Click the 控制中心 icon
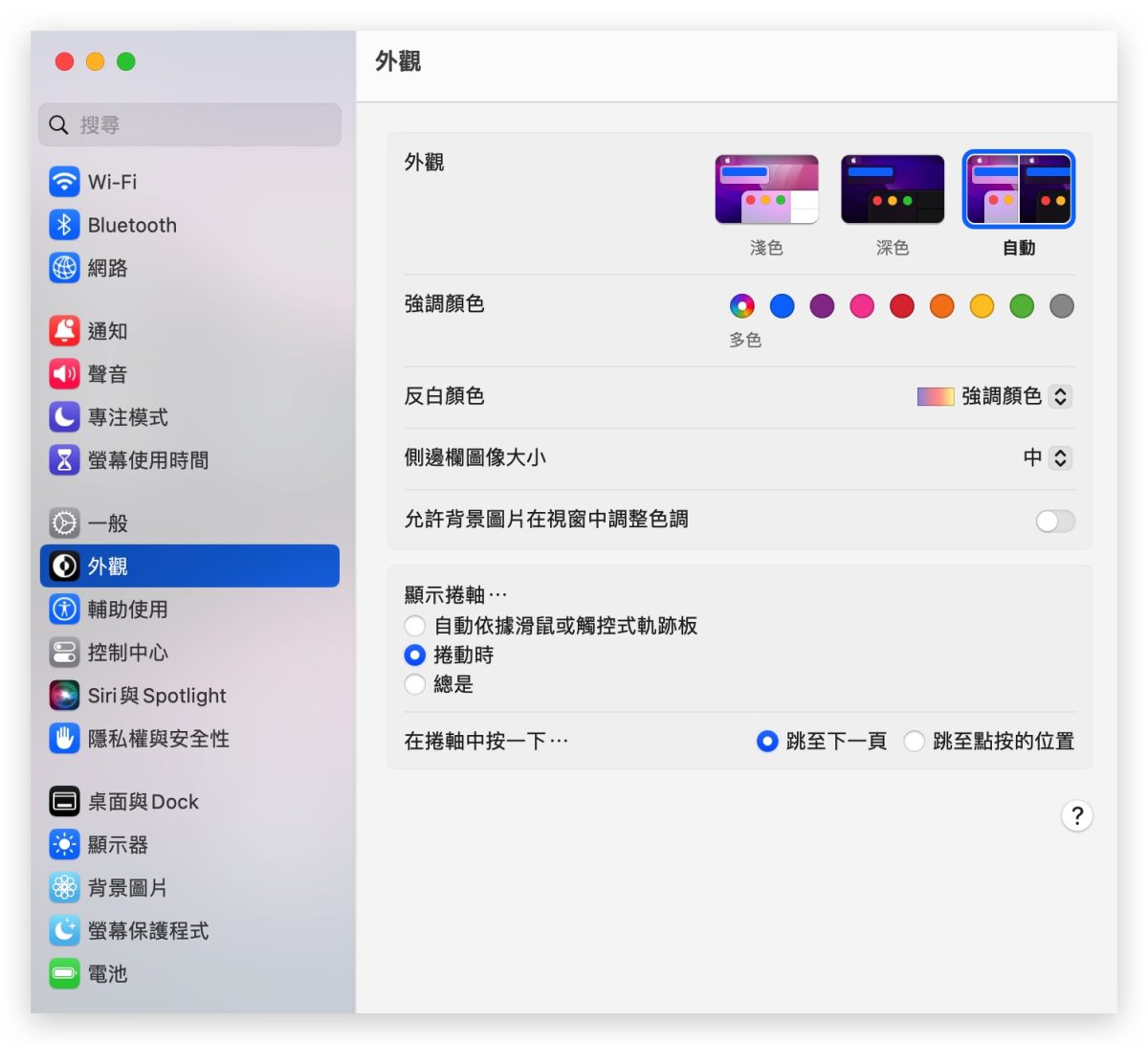The image size is (1148, 1044). click(64, 653)
